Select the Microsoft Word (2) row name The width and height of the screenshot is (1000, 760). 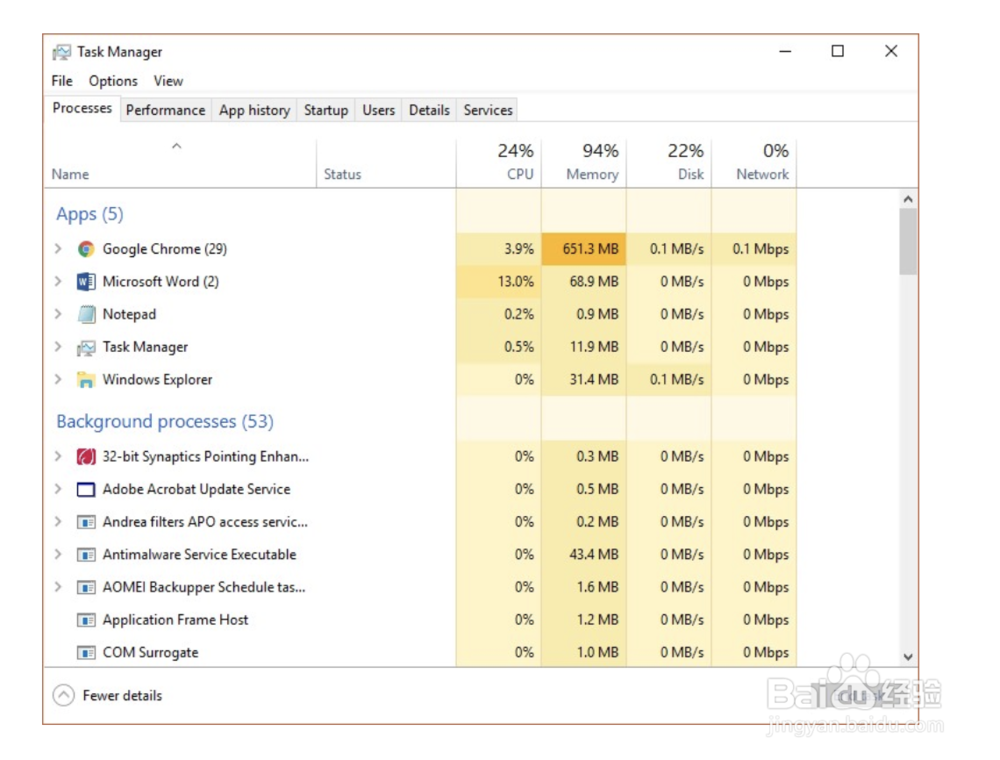point(161,281)
